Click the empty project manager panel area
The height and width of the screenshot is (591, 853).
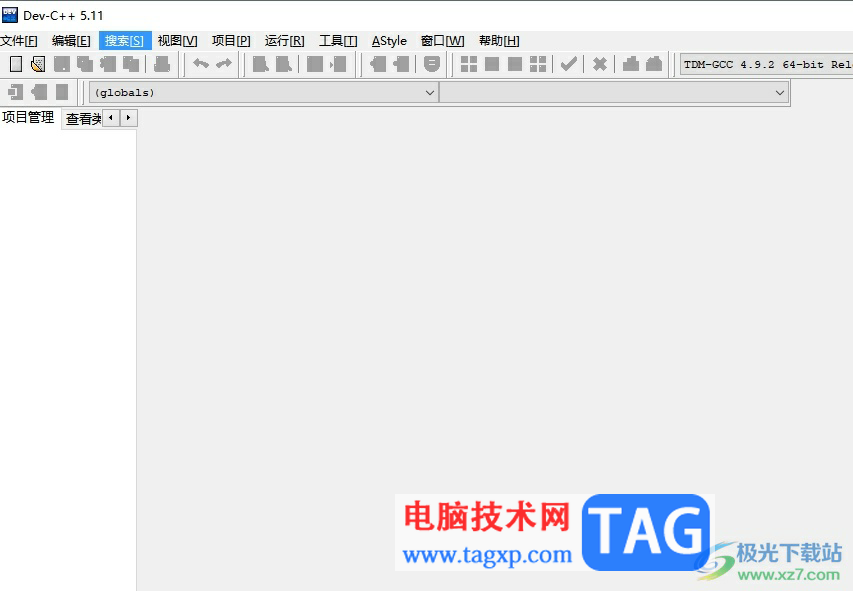tap(67, 359)
